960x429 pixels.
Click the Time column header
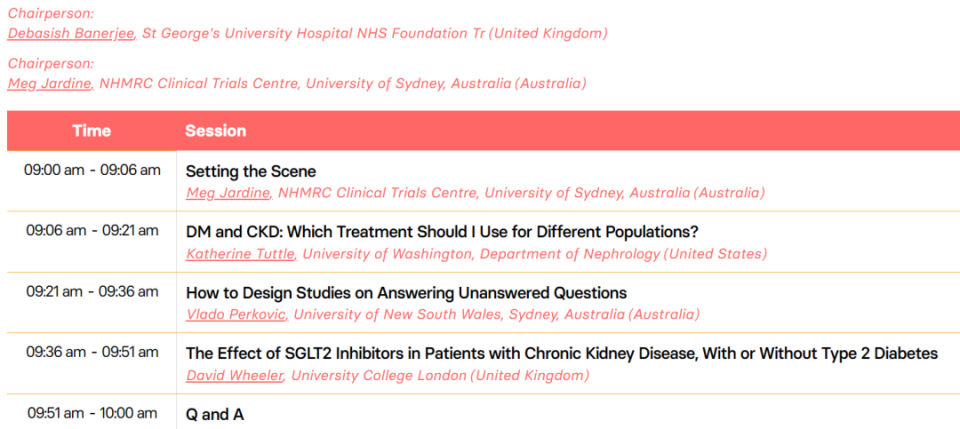tap(91, 131)
